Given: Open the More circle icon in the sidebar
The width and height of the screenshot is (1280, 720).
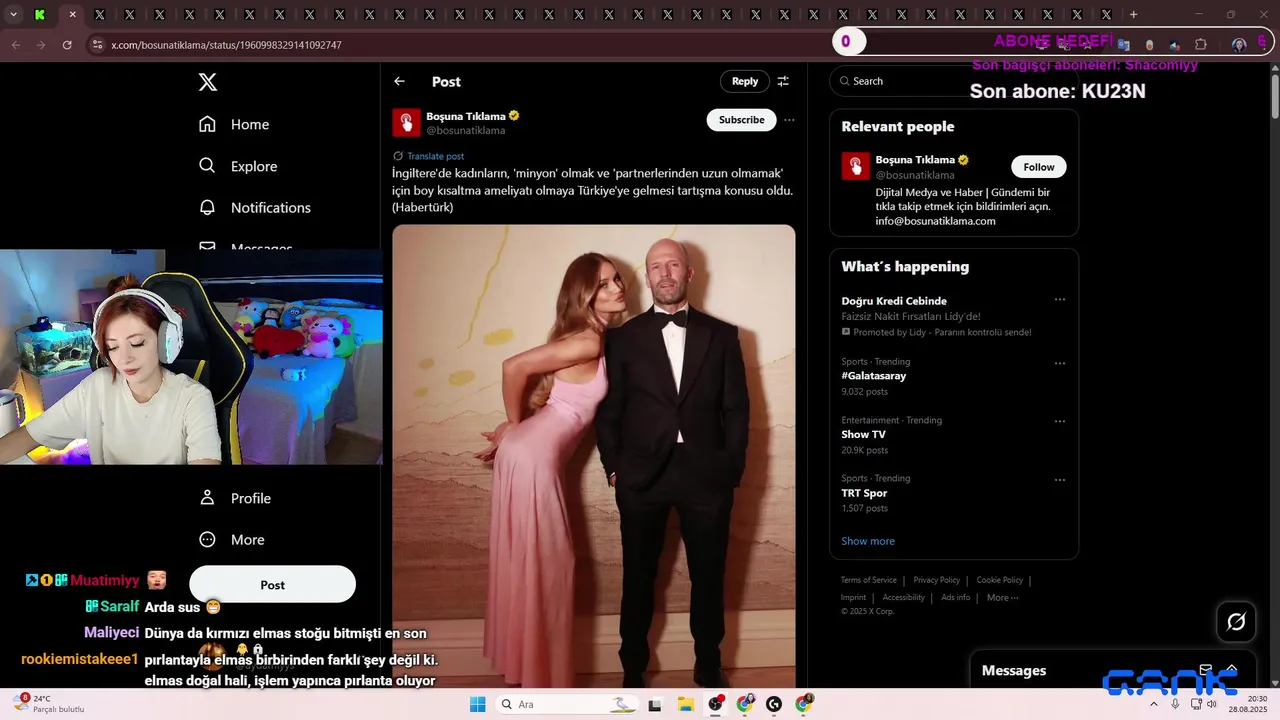Looking at the screenshot, I should [x=207, y=539].
